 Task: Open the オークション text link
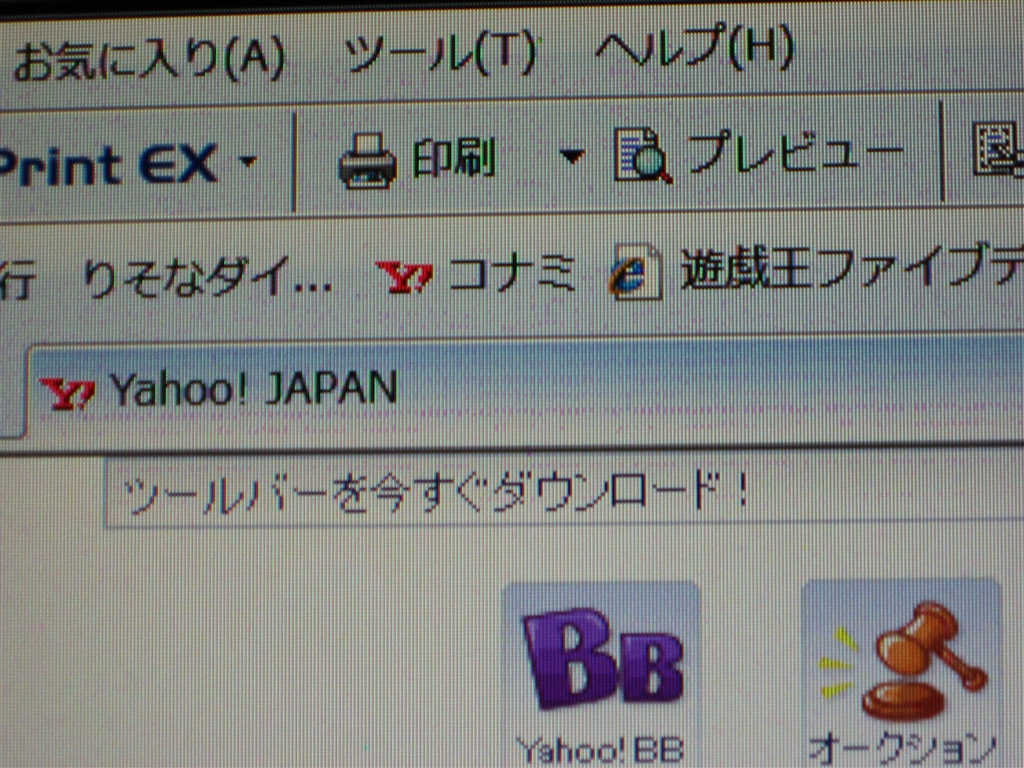903,749
